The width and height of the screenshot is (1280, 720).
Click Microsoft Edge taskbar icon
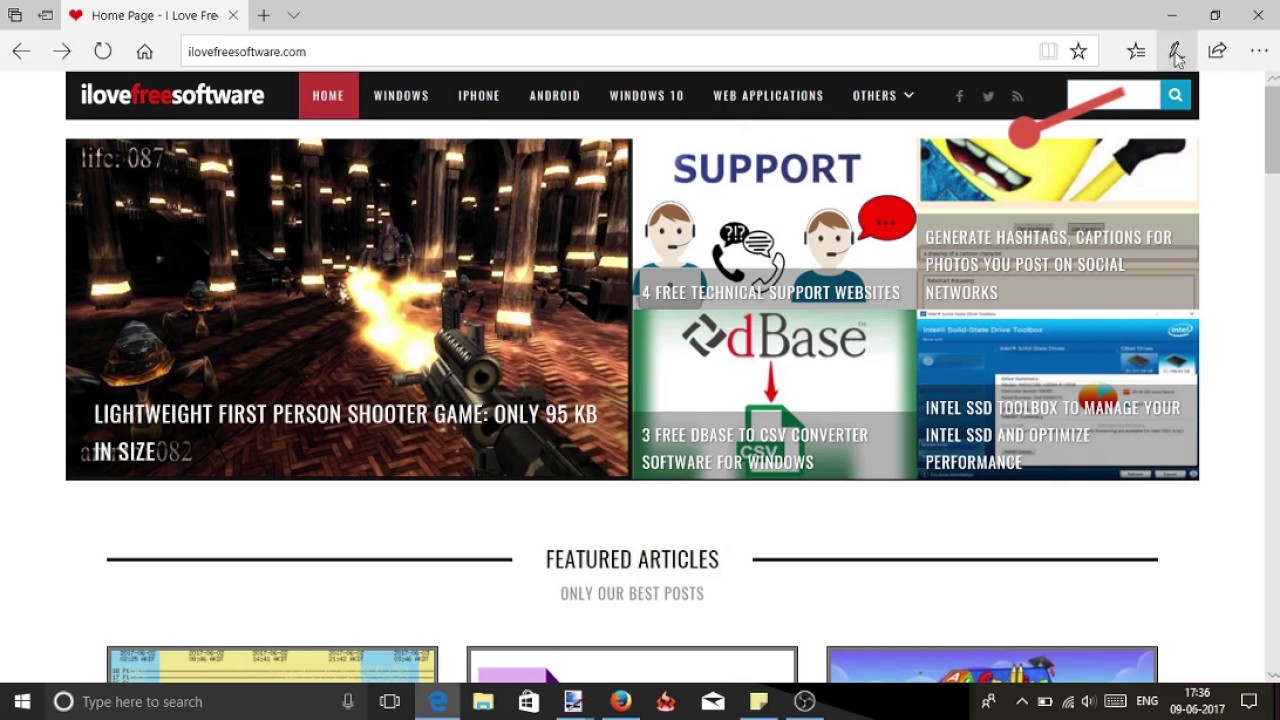pyautogui.click(x=437, y=701)
